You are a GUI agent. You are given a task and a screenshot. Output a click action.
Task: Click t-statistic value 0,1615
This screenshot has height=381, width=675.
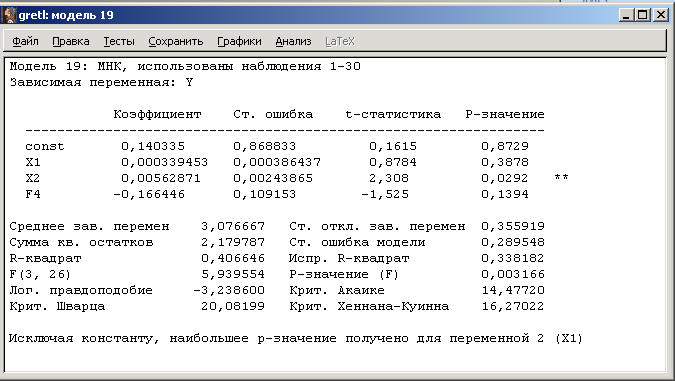tap(393, 146)
